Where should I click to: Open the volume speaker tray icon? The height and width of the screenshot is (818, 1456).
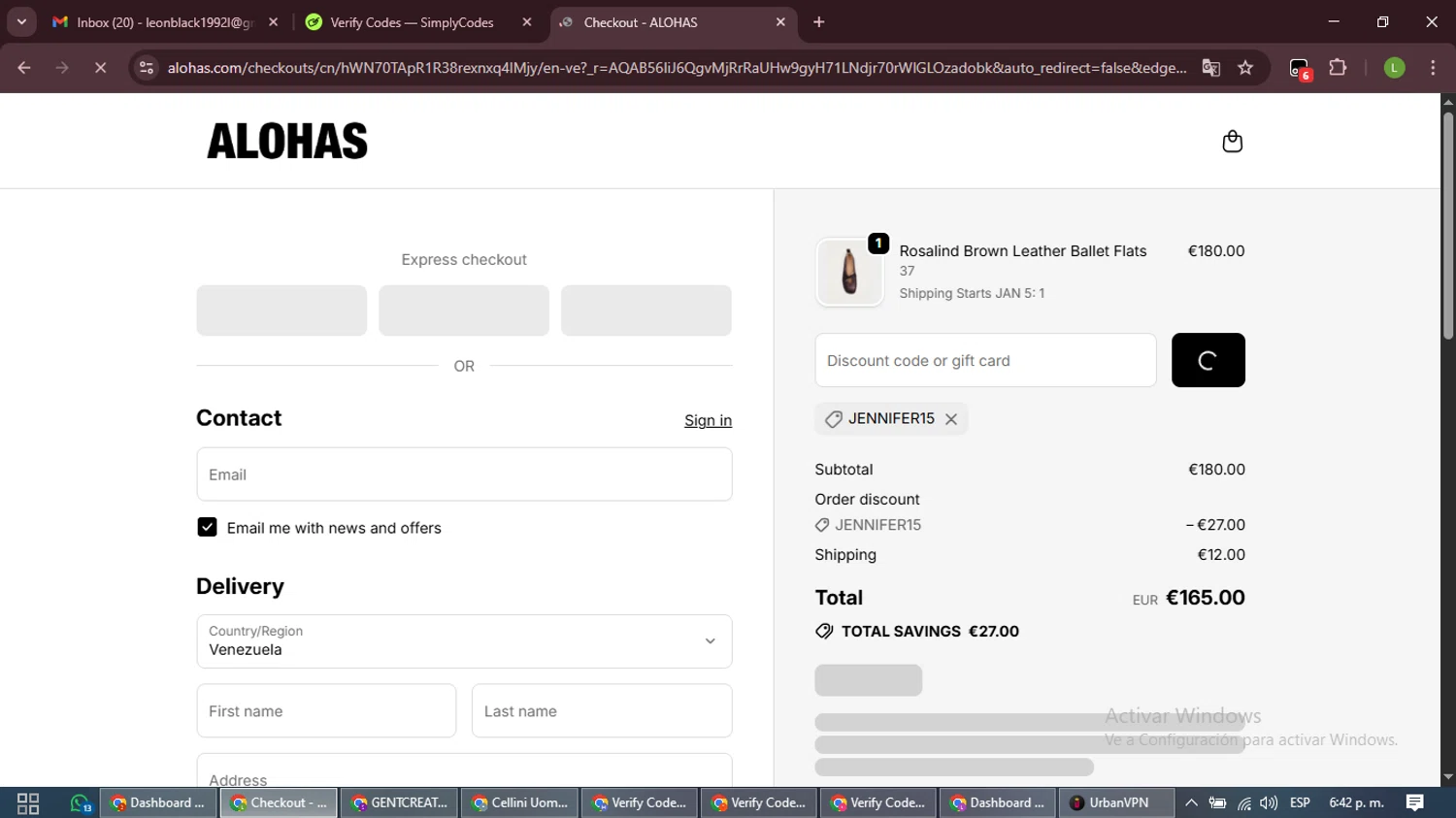tap(1269, 803)
